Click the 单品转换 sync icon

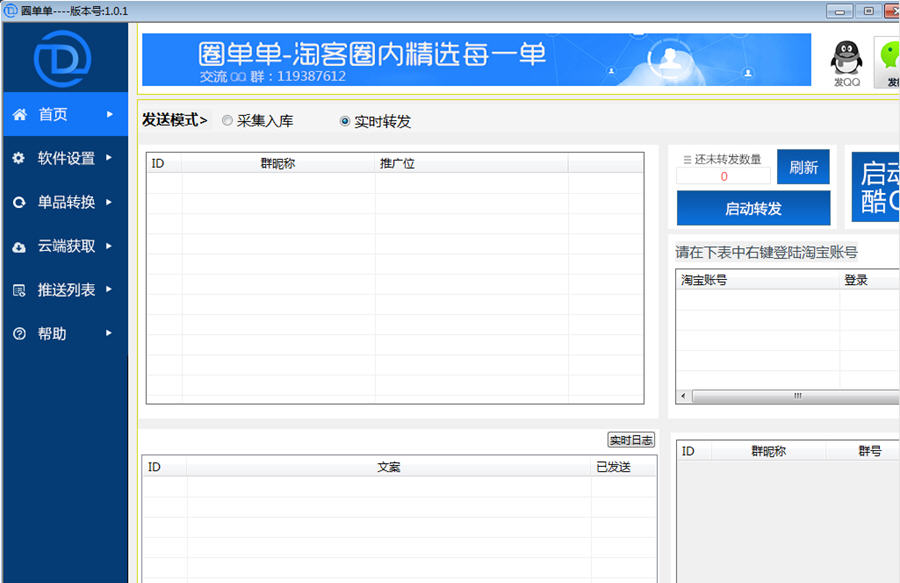tap(19, 202)
